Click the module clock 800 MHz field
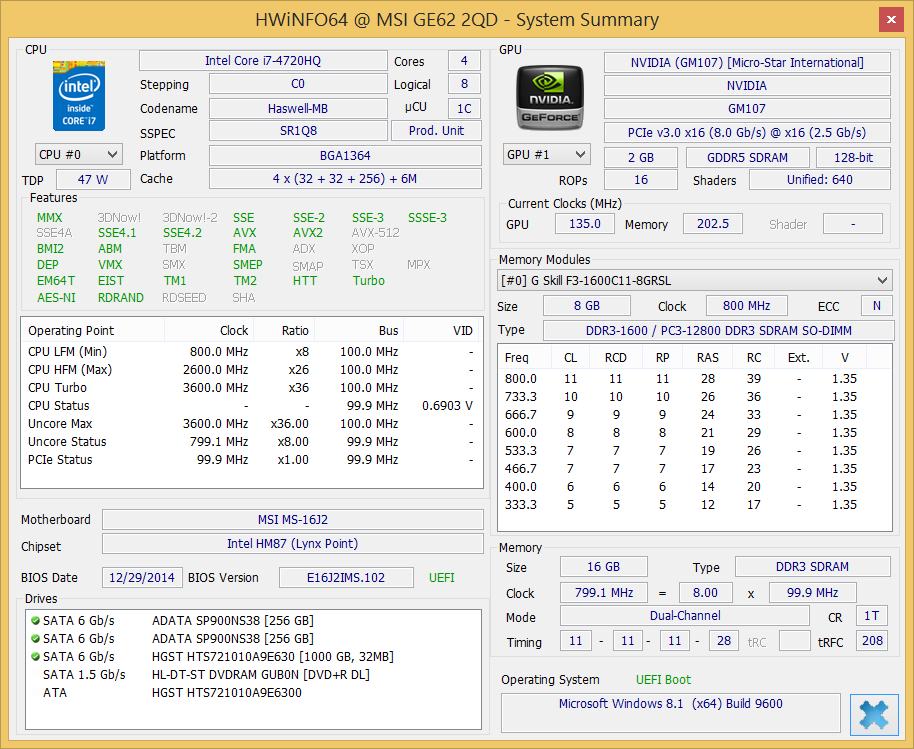Image resolution: width=914 pixels, height=749 pixels. [x=747, y=305]
